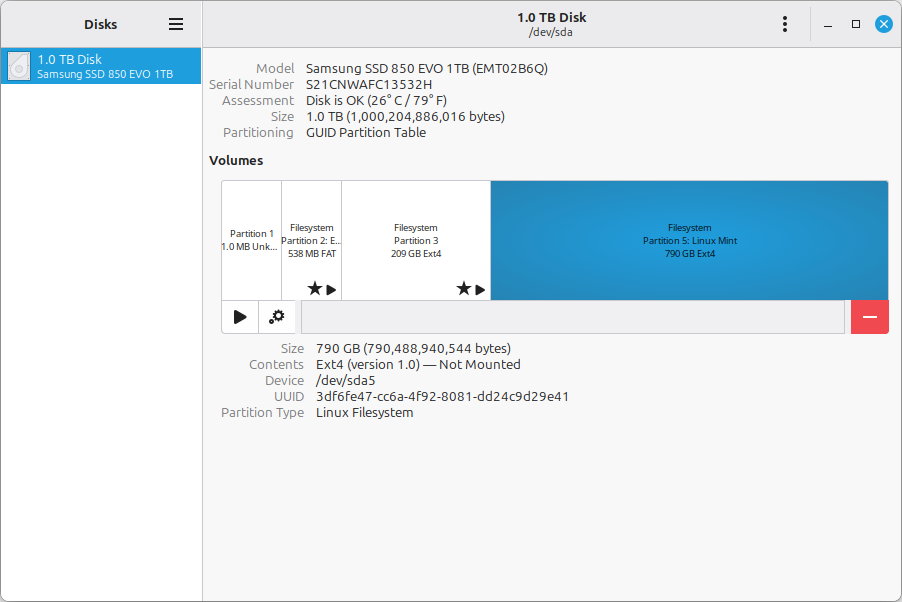Open the Disks hamburger application menu
Image resolution: width=902 pixels, height=602 pixels.
[x=176, y=24]
